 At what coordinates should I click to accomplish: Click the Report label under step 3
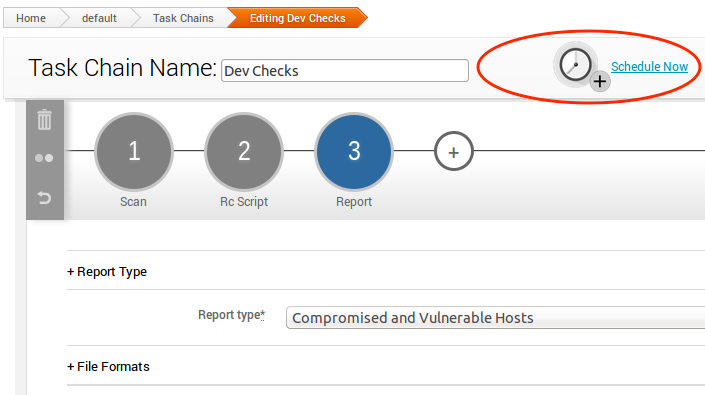pos(354,202)
